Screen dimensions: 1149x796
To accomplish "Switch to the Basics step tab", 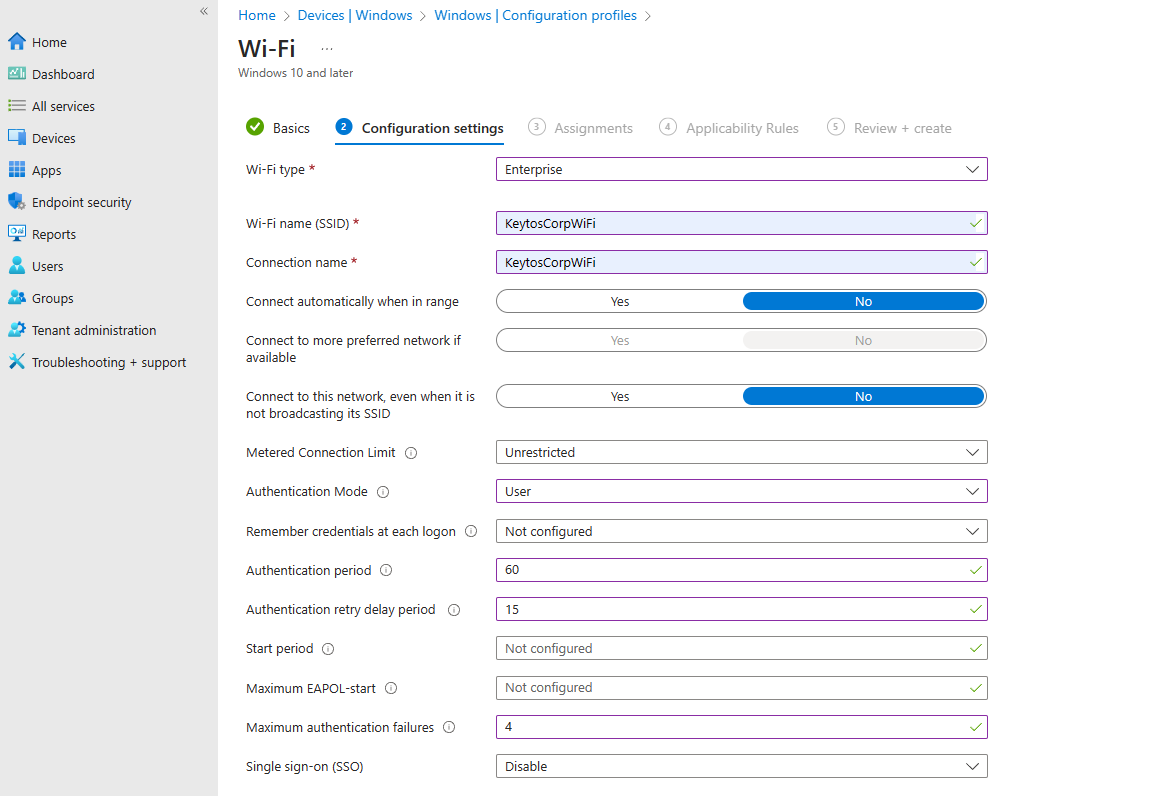I will point(278,128).
